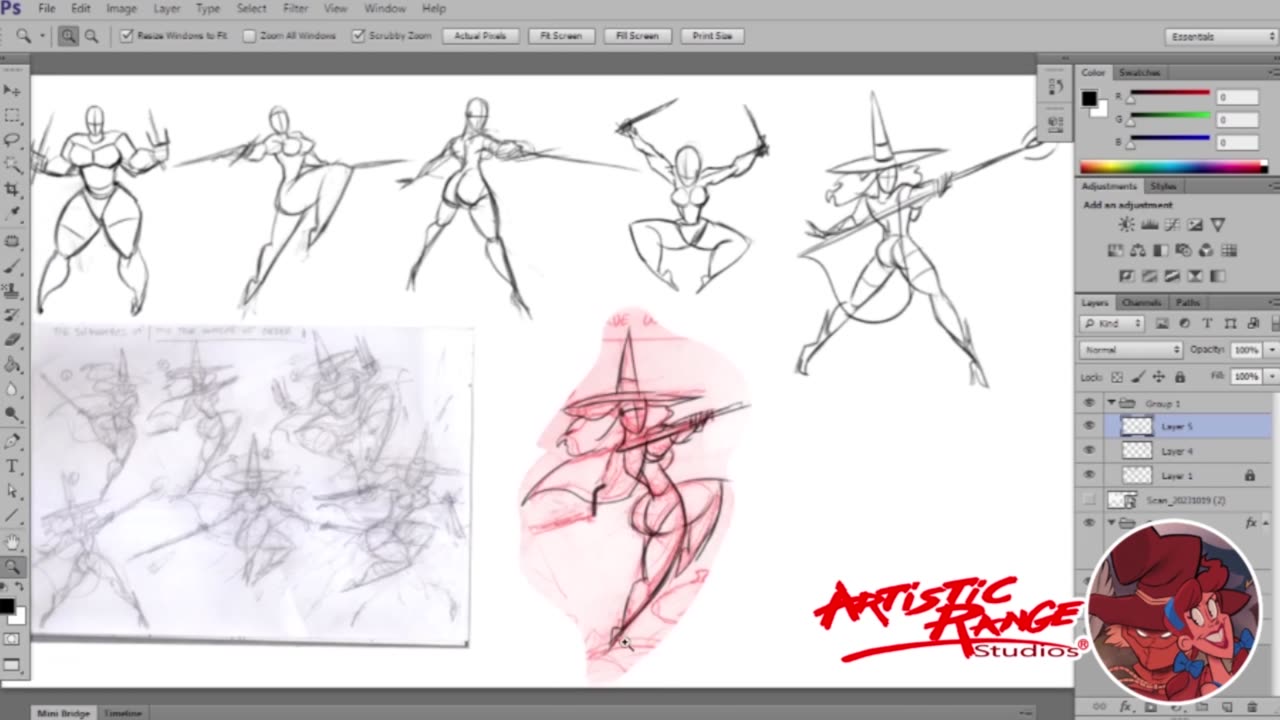Add layer style via fx button at bottom
The image size is (1280, 720).
(x=1125, y=707)
